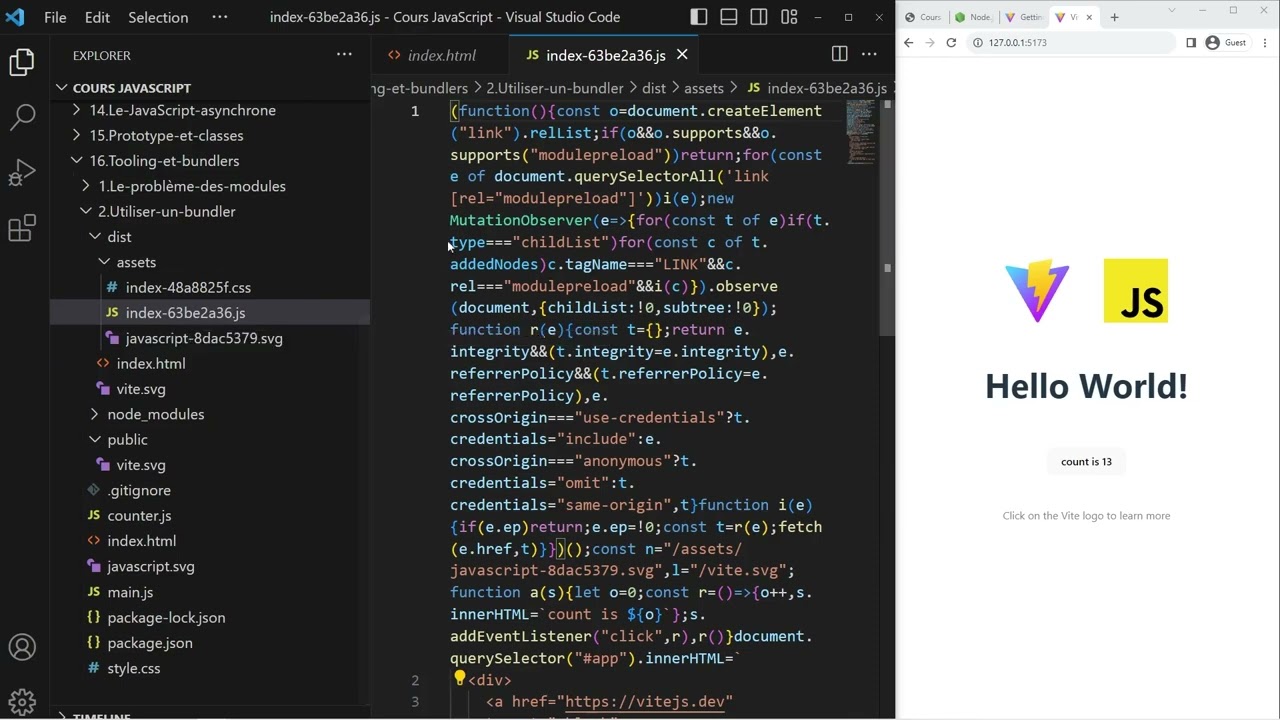This screenshot has width=1280, height=720.
Task: Toggle Panel layout button
Action: [729, 17]
